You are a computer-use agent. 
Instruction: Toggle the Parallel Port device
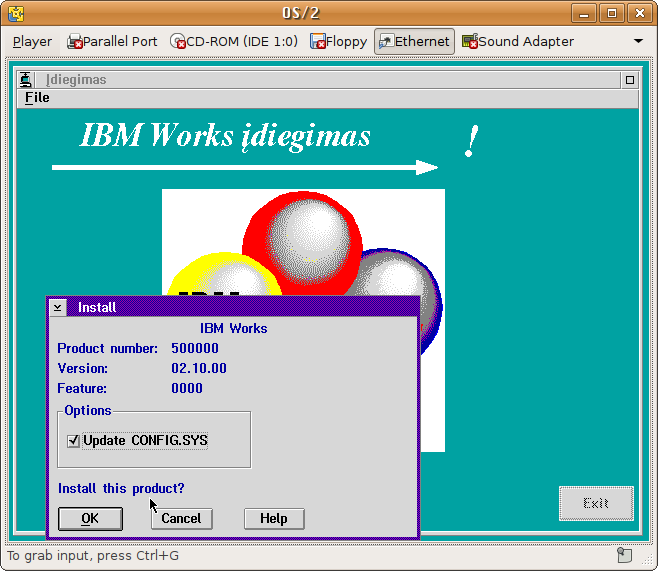112,42
